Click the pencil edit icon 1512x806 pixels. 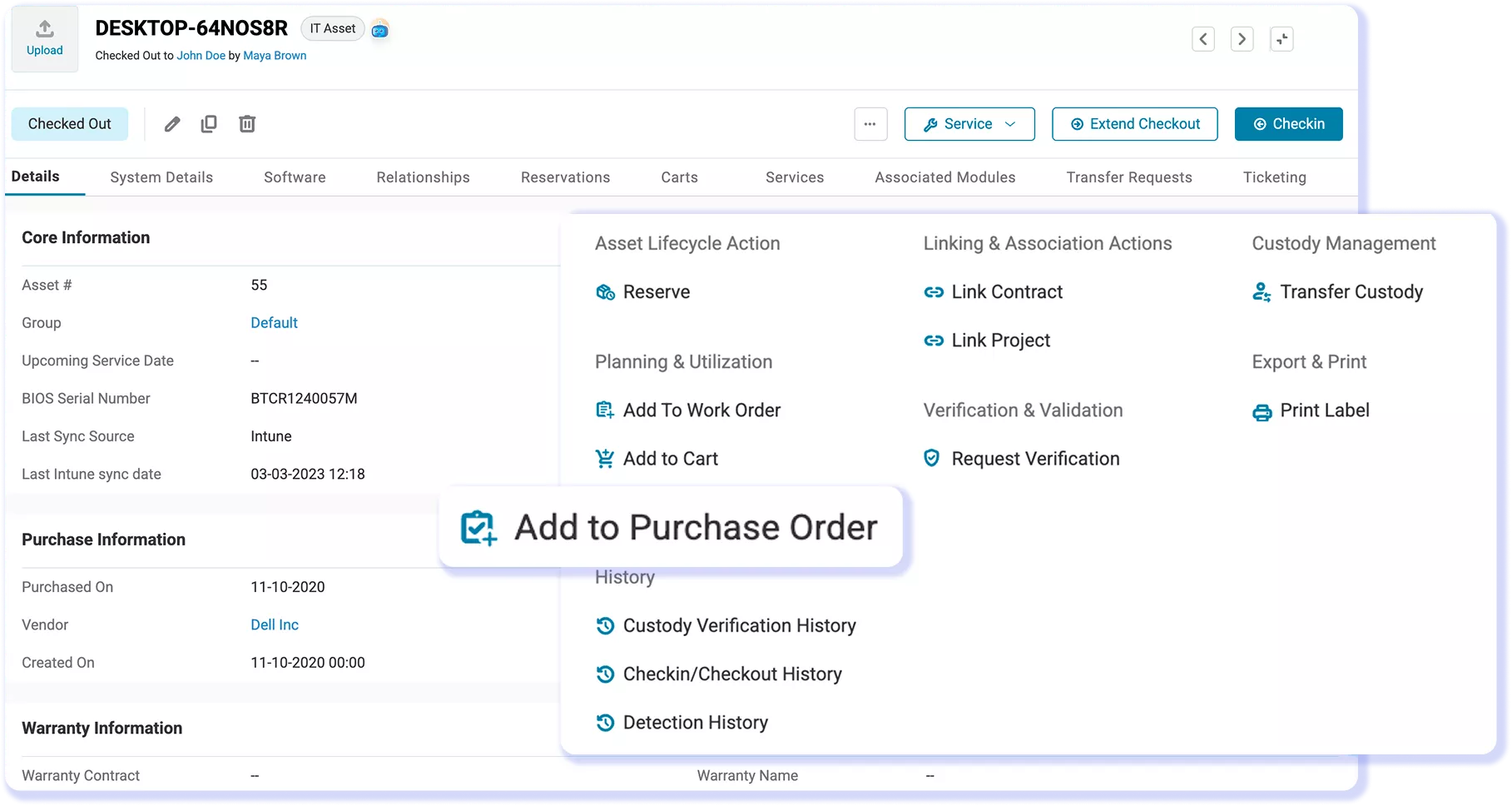(172, 124)
